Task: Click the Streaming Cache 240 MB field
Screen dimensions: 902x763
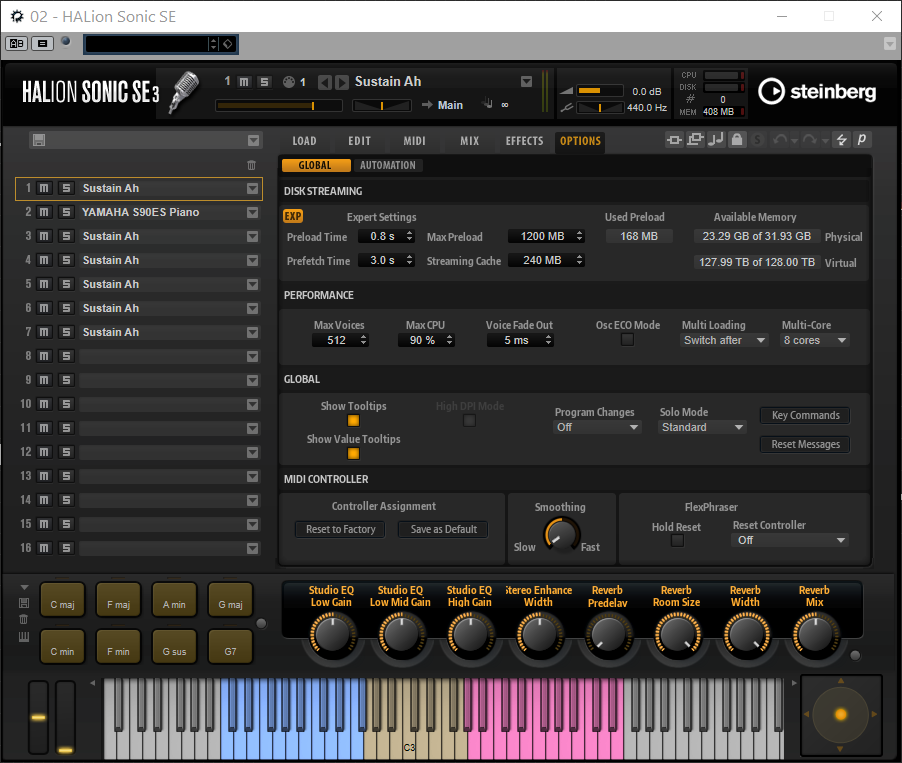Action: pos(546,260)
